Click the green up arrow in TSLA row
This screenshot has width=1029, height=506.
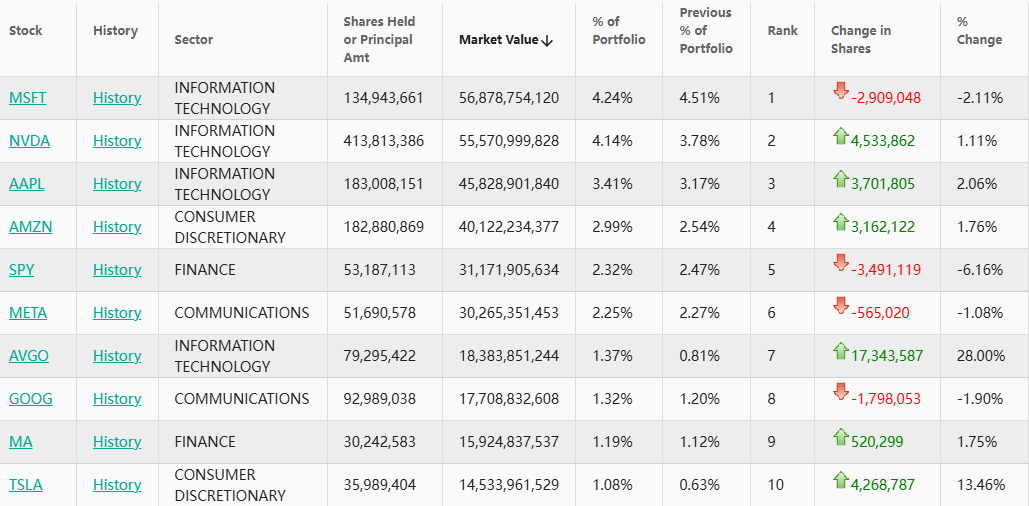coord(841,480)
